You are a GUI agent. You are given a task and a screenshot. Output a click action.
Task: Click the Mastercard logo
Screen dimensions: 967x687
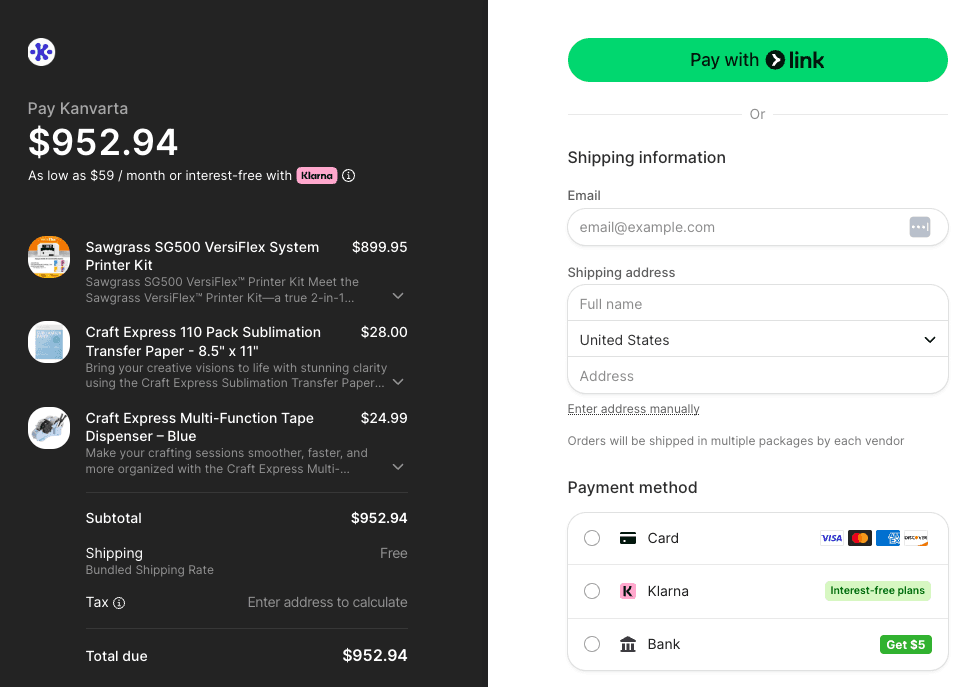[x=860, y=538]
